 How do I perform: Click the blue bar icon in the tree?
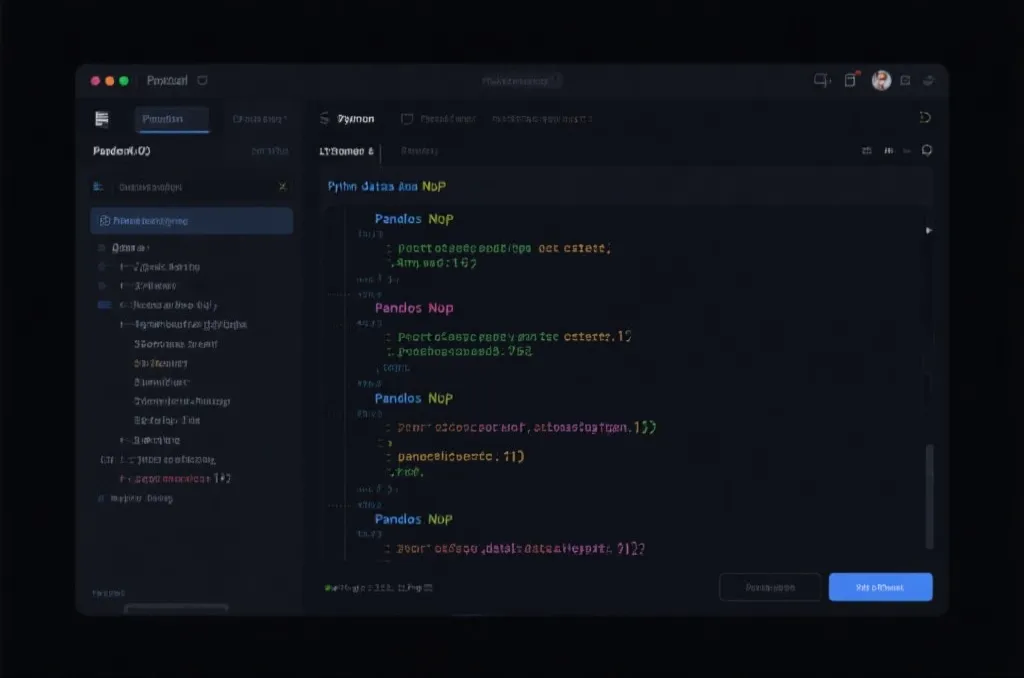coord(104,305)
